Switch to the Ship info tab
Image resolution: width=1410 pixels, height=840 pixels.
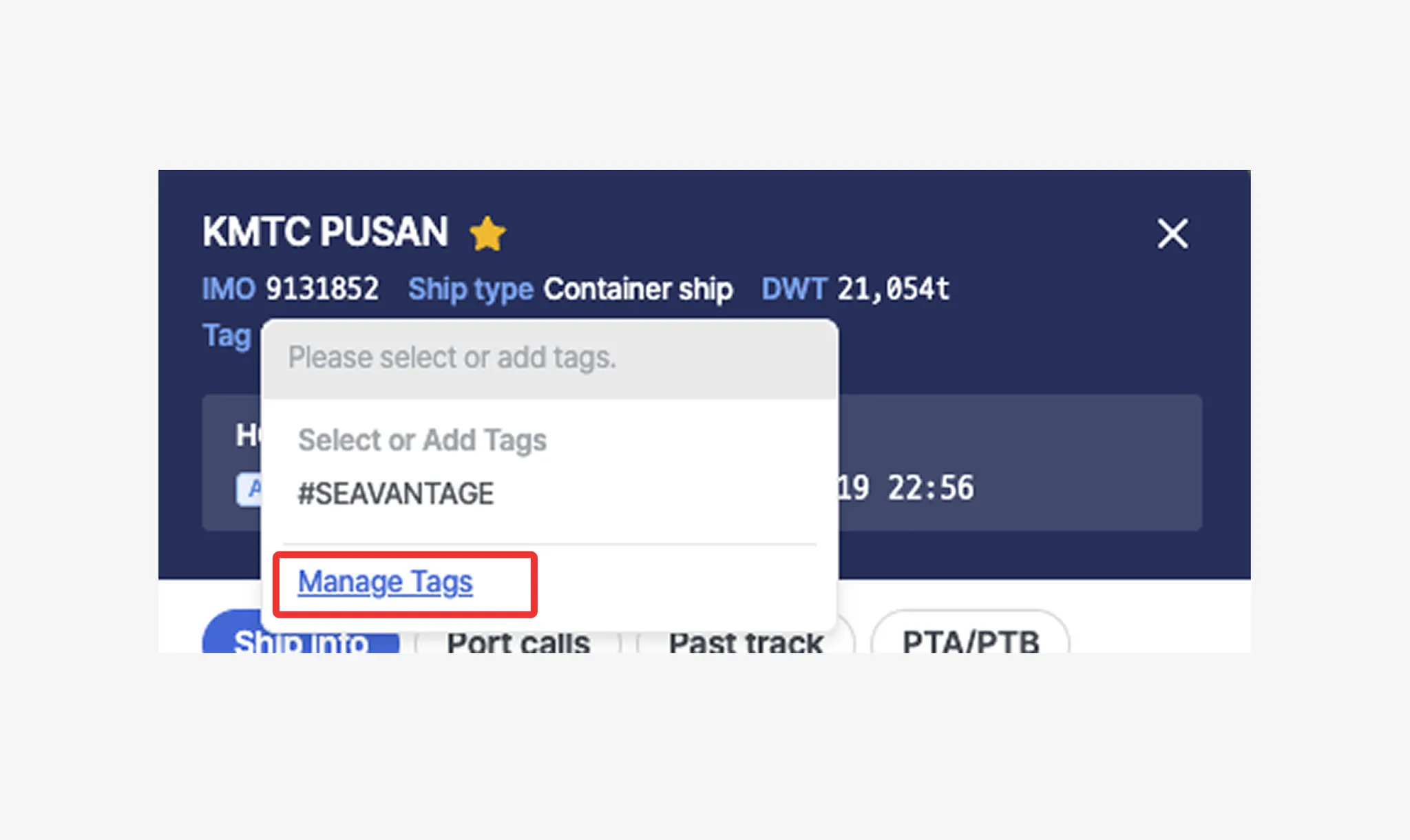pos(301,640)
